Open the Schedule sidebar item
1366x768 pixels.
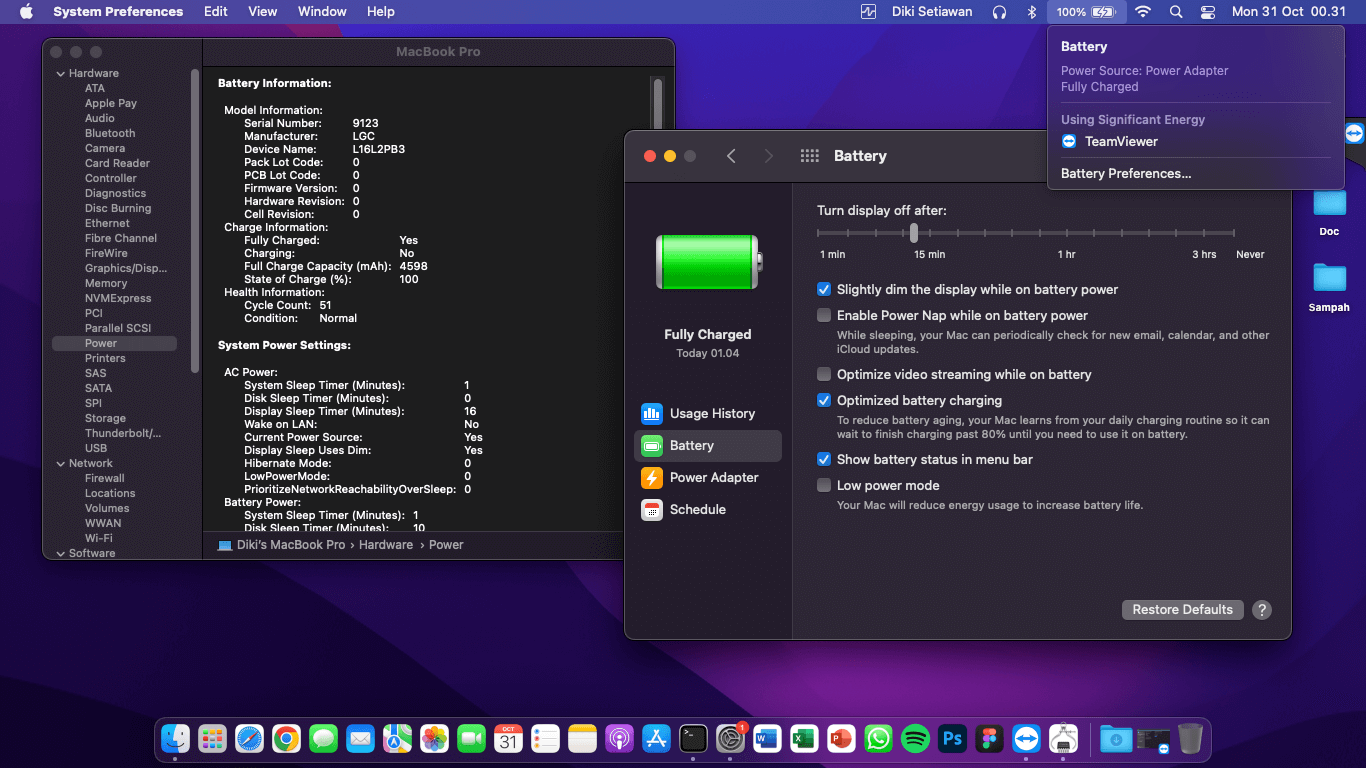pyautogui.click(x=697, y=509)
